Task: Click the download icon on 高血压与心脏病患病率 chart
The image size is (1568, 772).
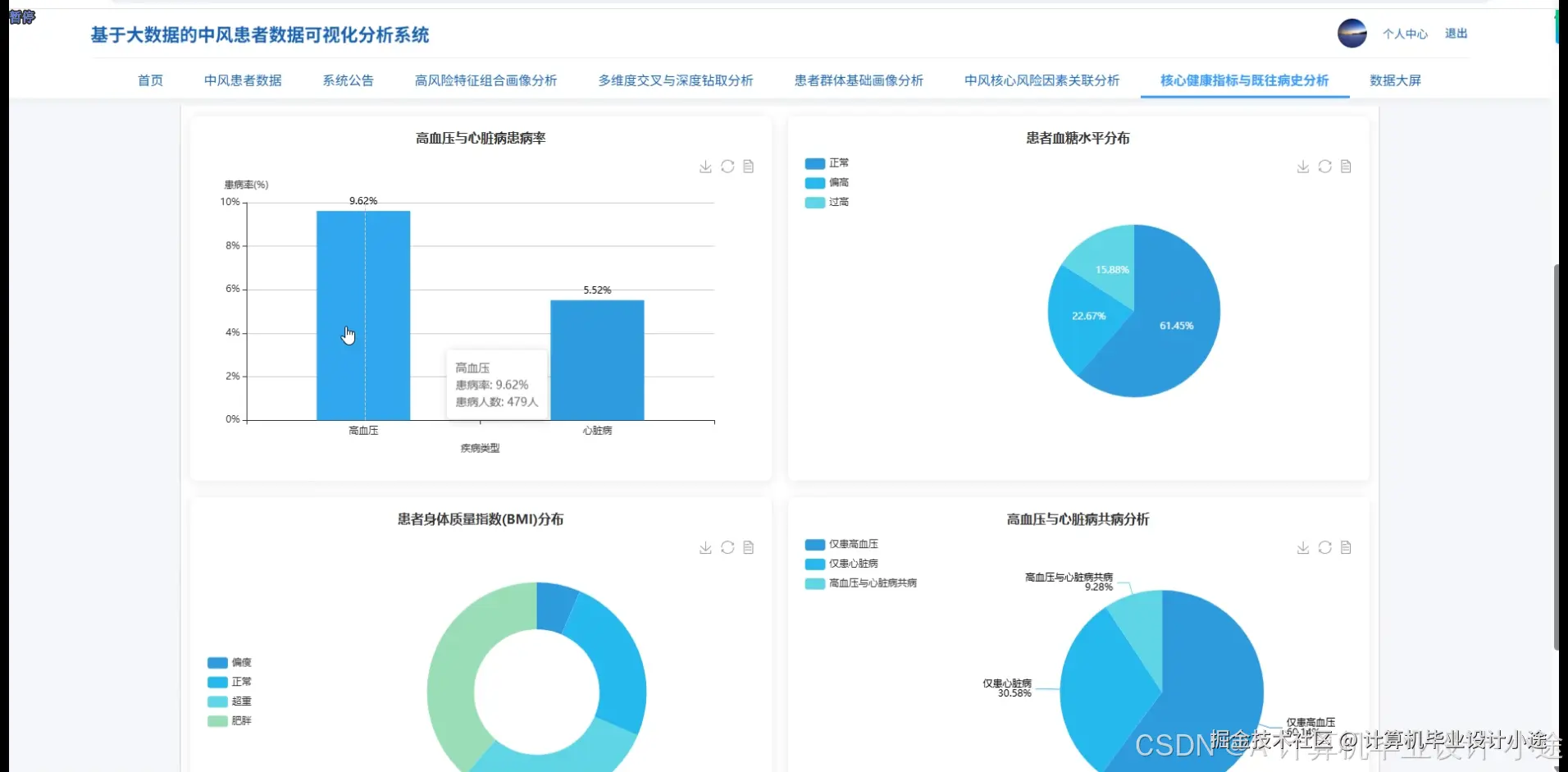Action: pos(704,167)
